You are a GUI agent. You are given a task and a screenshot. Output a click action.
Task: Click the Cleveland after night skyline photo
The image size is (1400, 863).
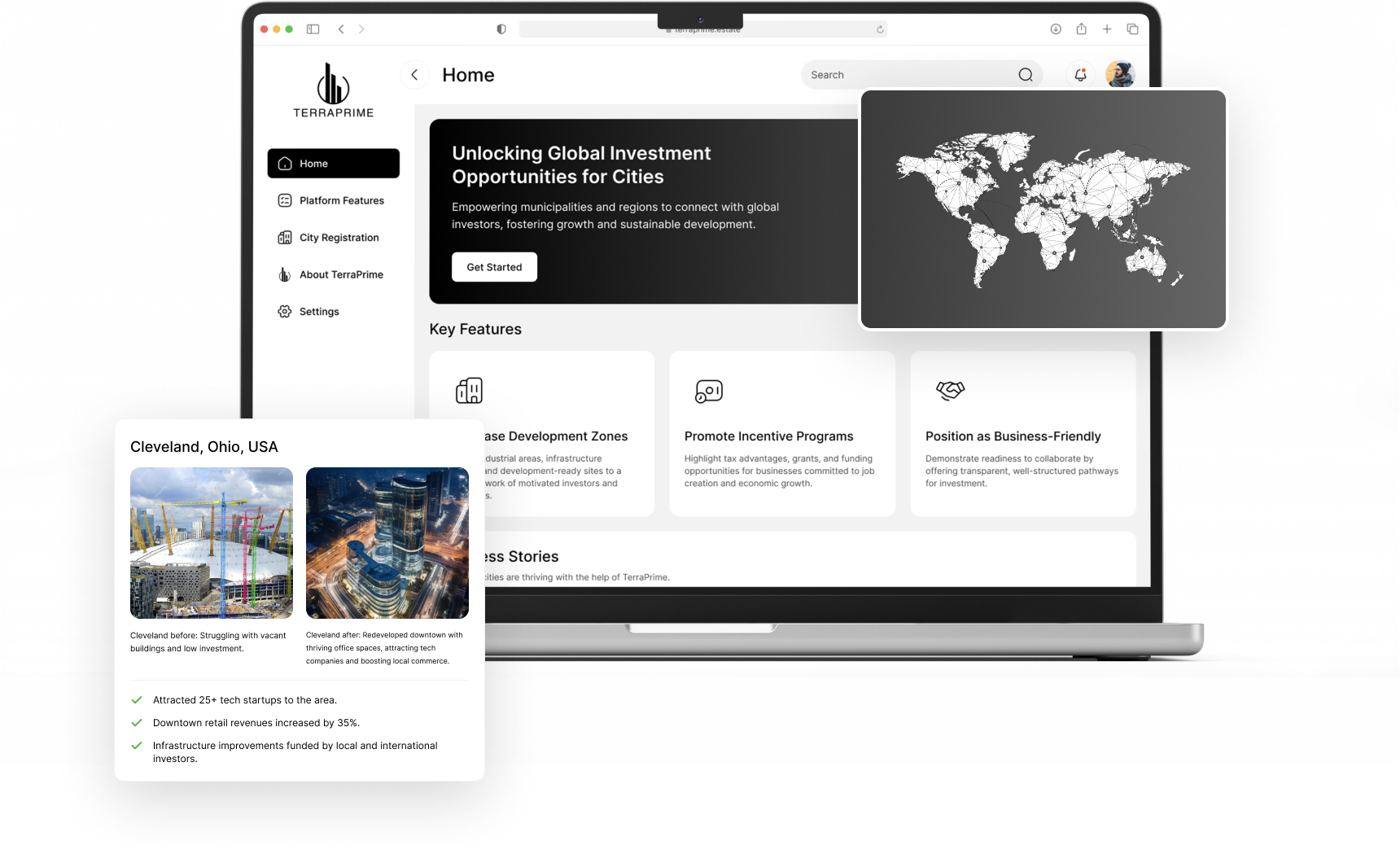pyautogui.click(x=387, y=543)
